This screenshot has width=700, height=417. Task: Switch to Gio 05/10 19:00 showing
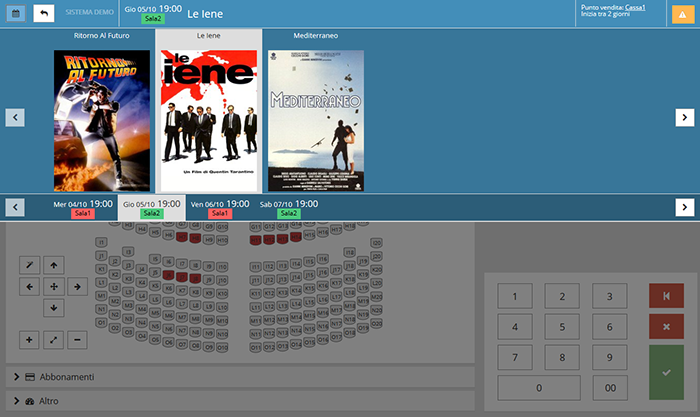pos(152,208)
